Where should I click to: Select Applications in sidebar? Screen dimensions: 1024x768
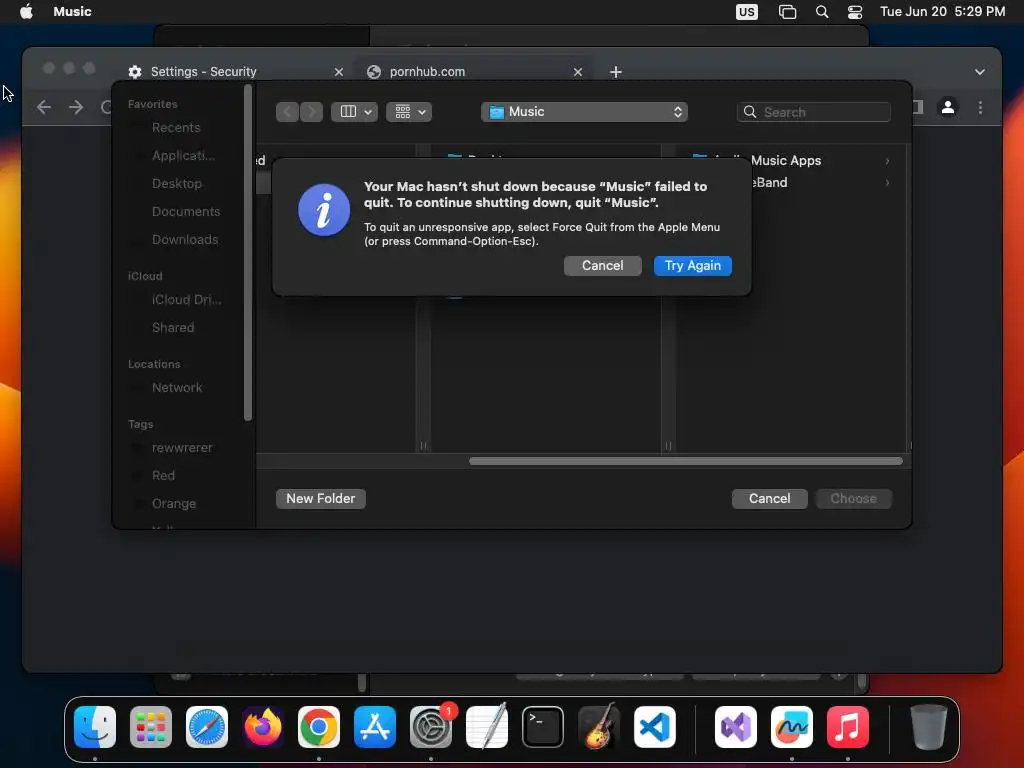pyautogui.click(x=183, y=155)
